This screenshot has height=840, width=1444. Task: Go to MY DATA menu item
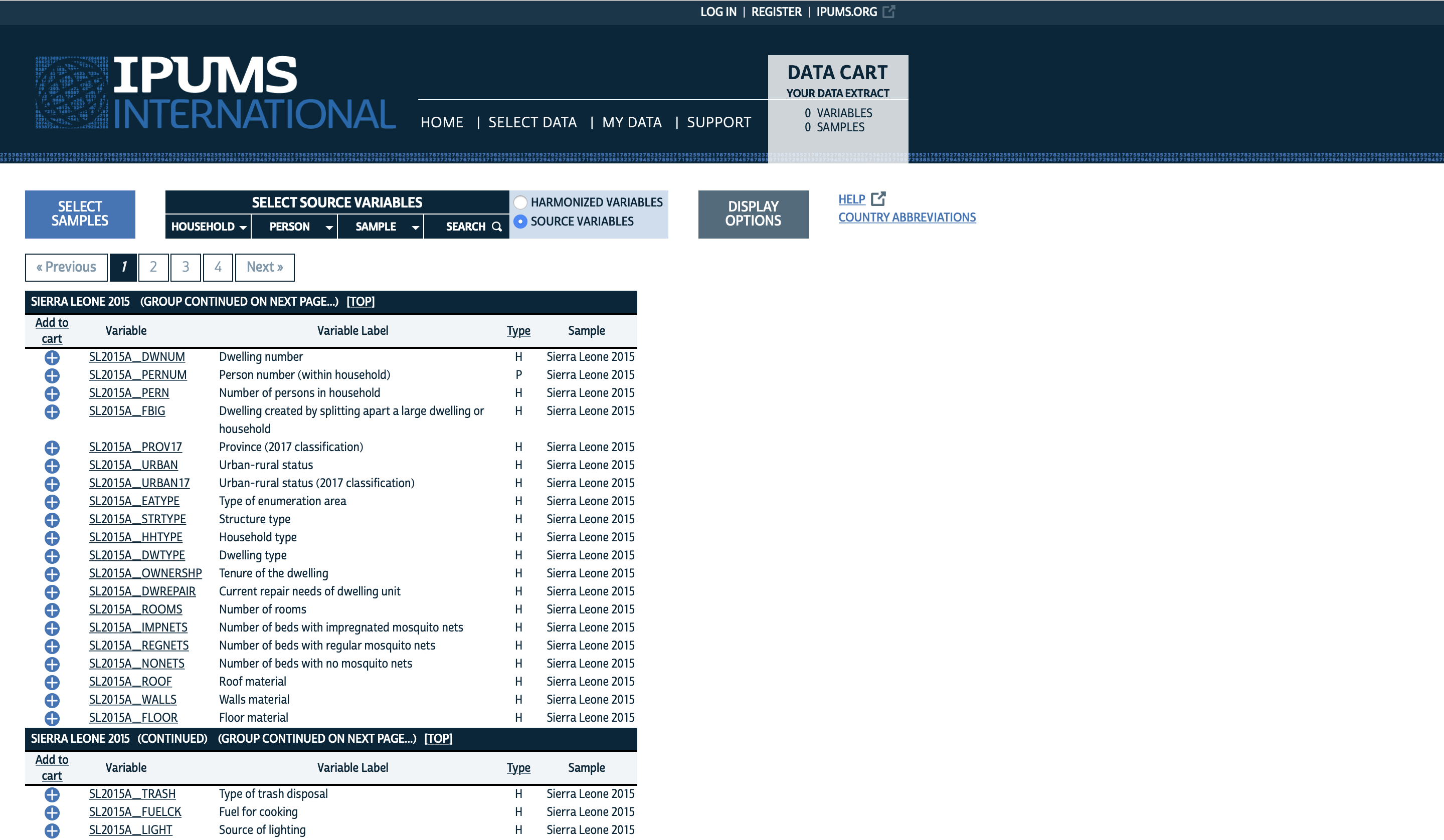click(631, 122)
